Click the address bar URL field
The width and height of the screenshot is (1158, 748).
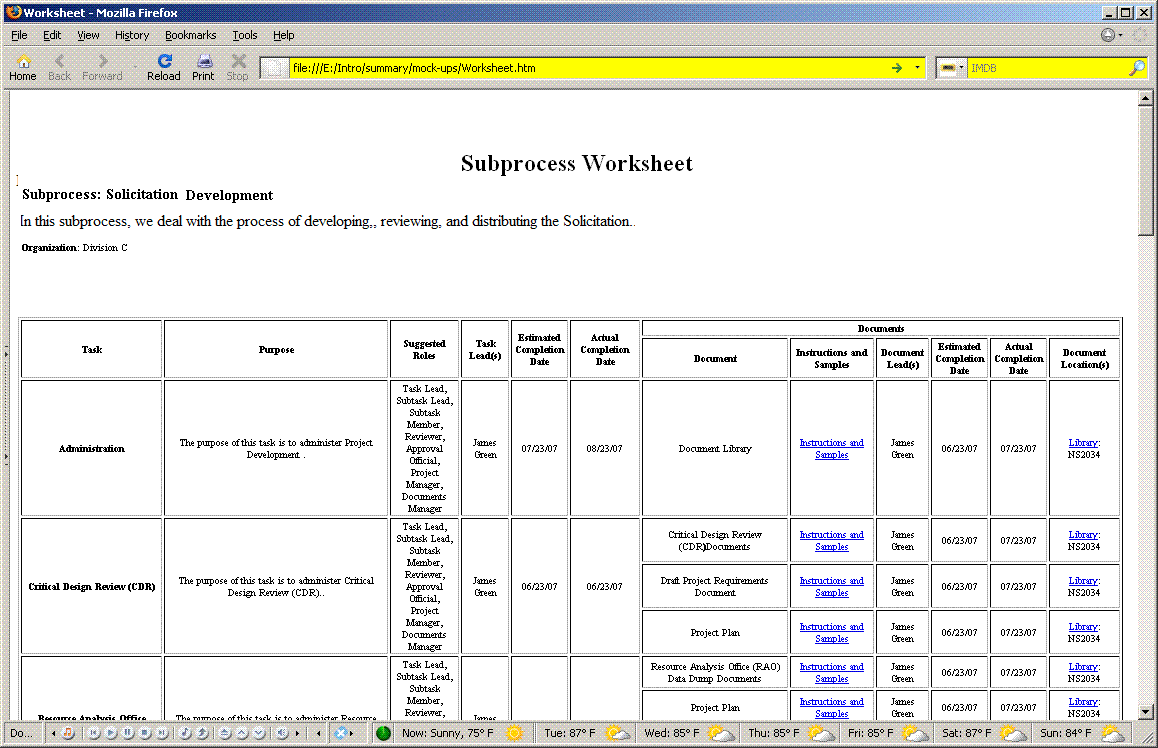click(587, 68)
